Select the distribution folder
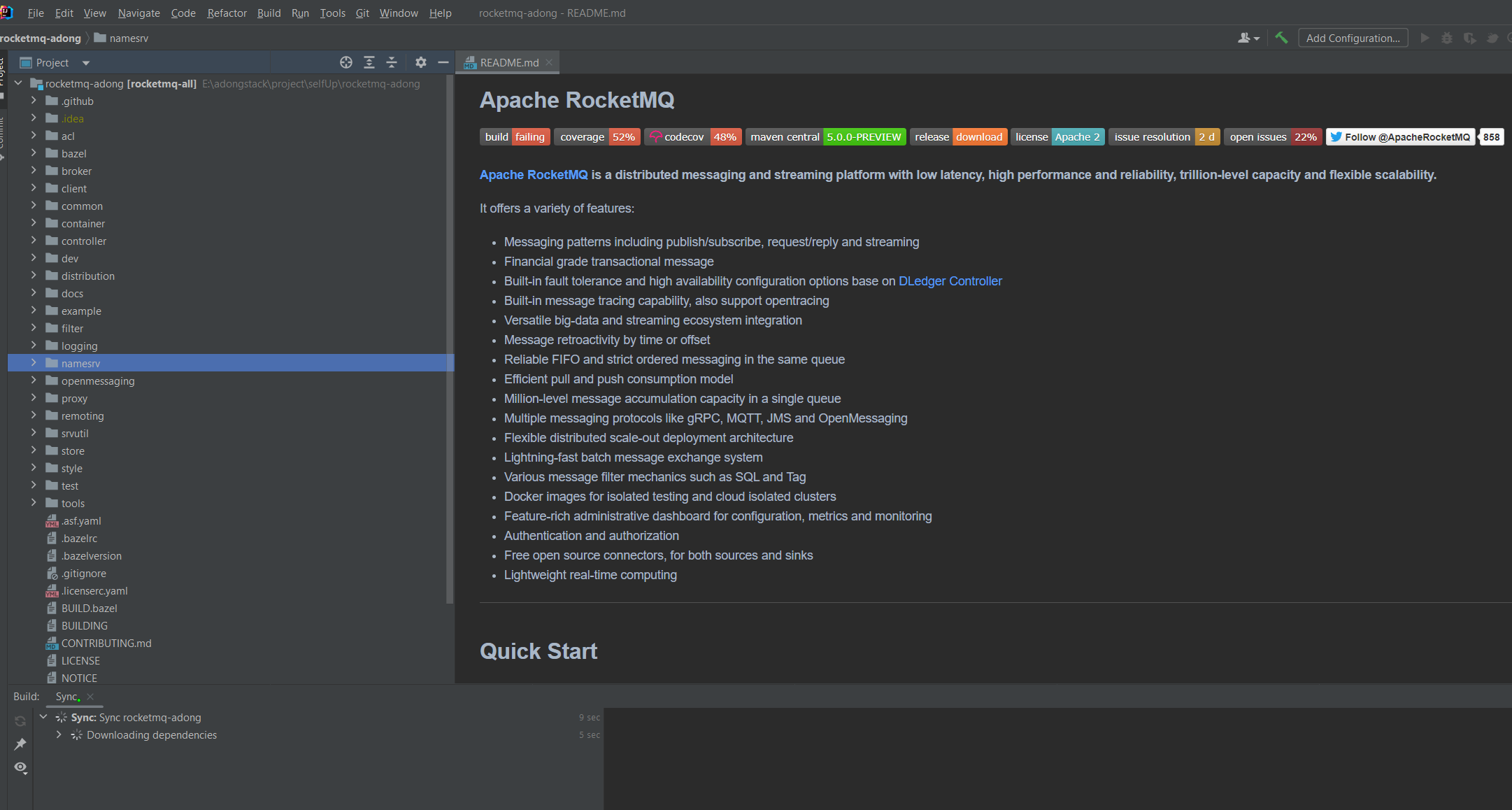The height and width of the screenshot is (810, 1512). [87, 276]
